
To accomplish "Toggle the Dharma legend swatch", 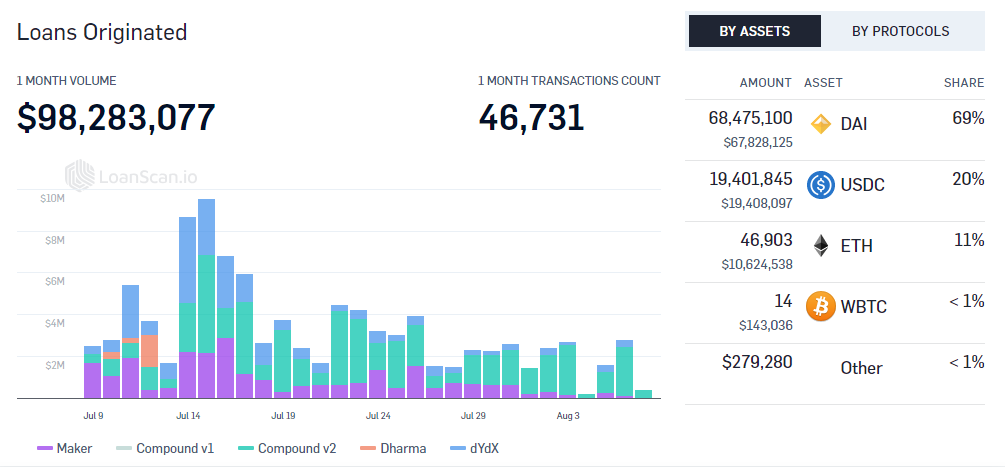I will 368,448.
